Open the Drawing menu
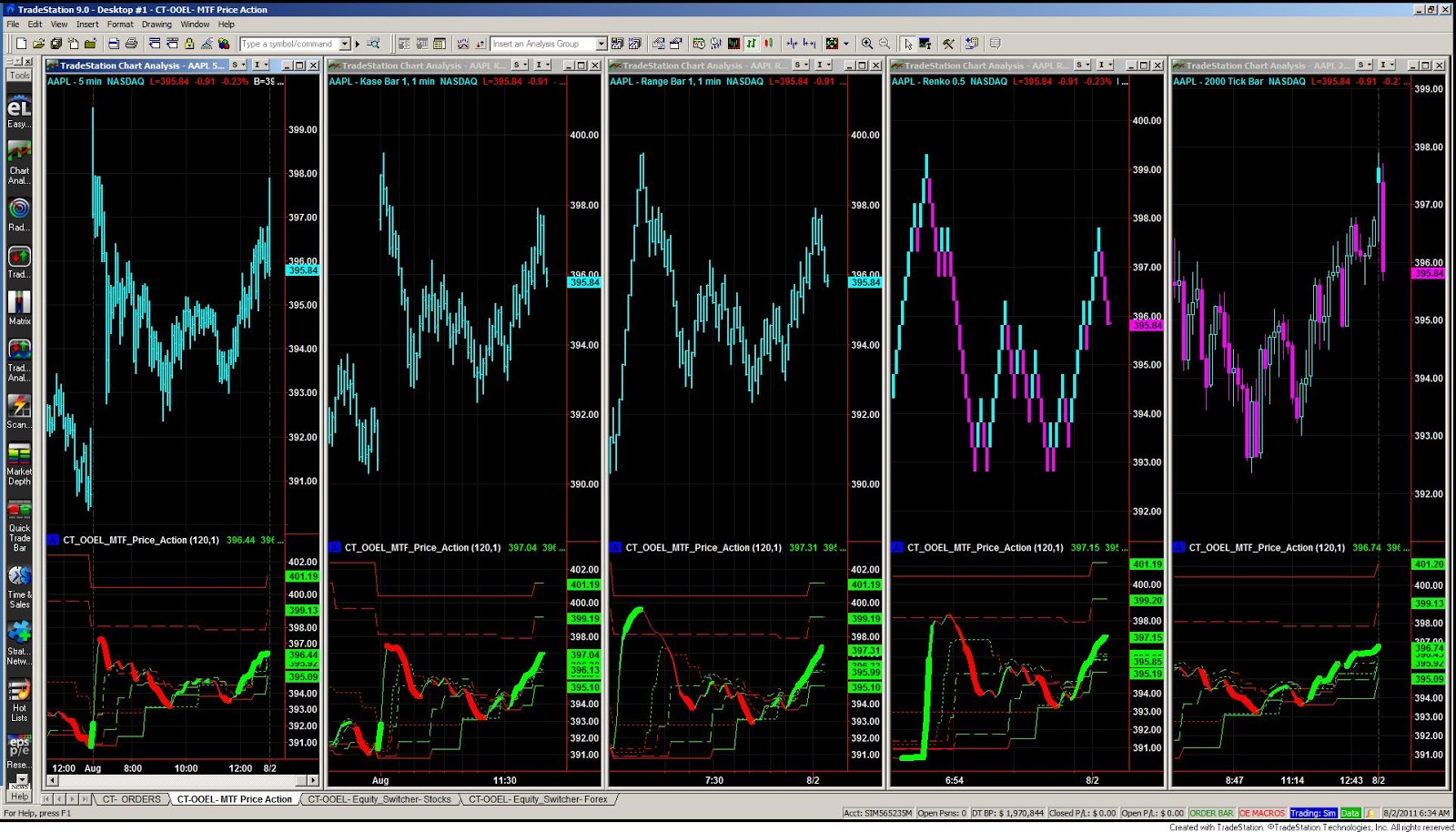1456x832 pixels. (157, 25)
